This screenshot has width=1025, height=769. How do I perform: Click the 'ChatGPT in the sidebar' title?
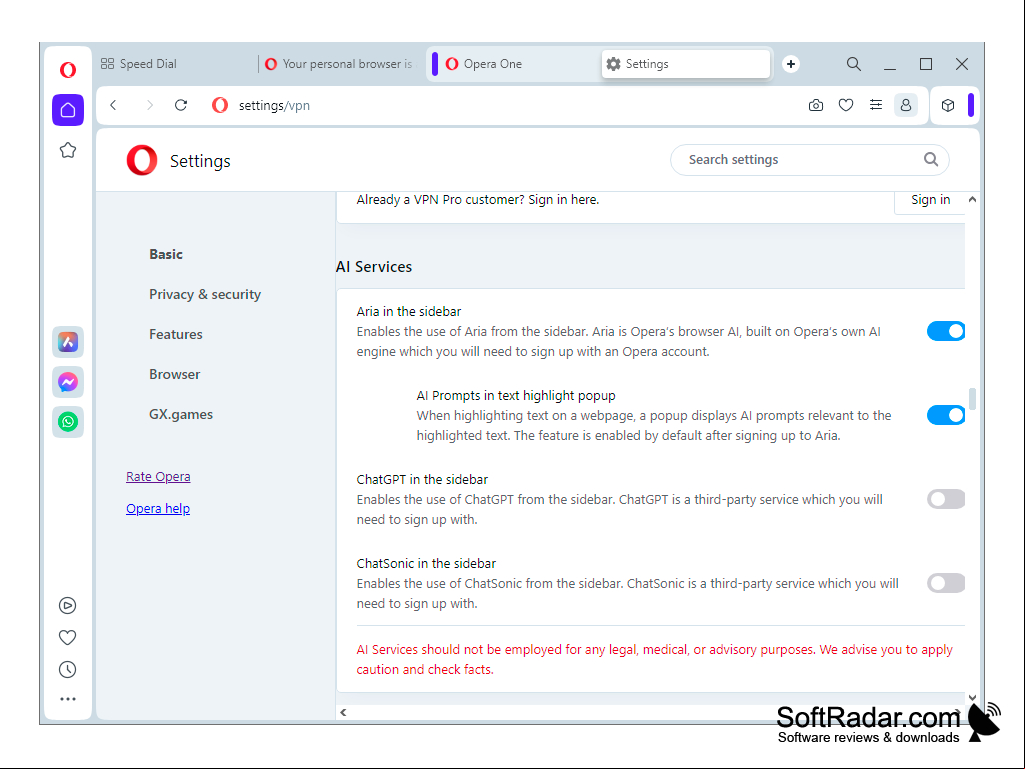(x=422, y=479)
